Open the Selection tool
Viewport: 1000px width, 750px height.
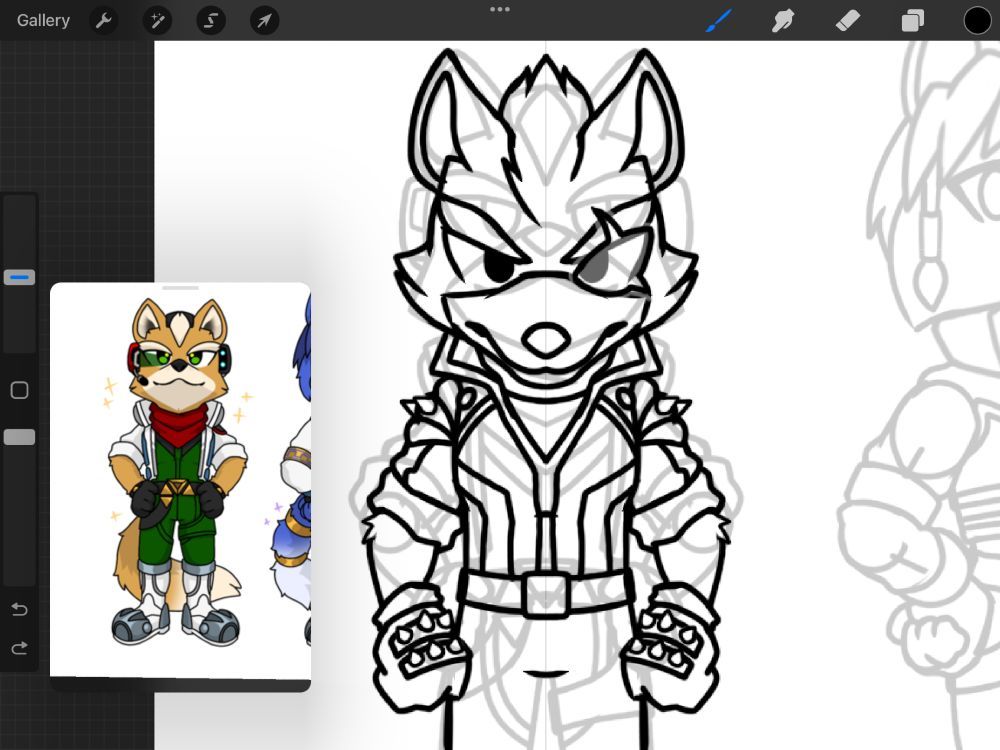tap(210, 20)
